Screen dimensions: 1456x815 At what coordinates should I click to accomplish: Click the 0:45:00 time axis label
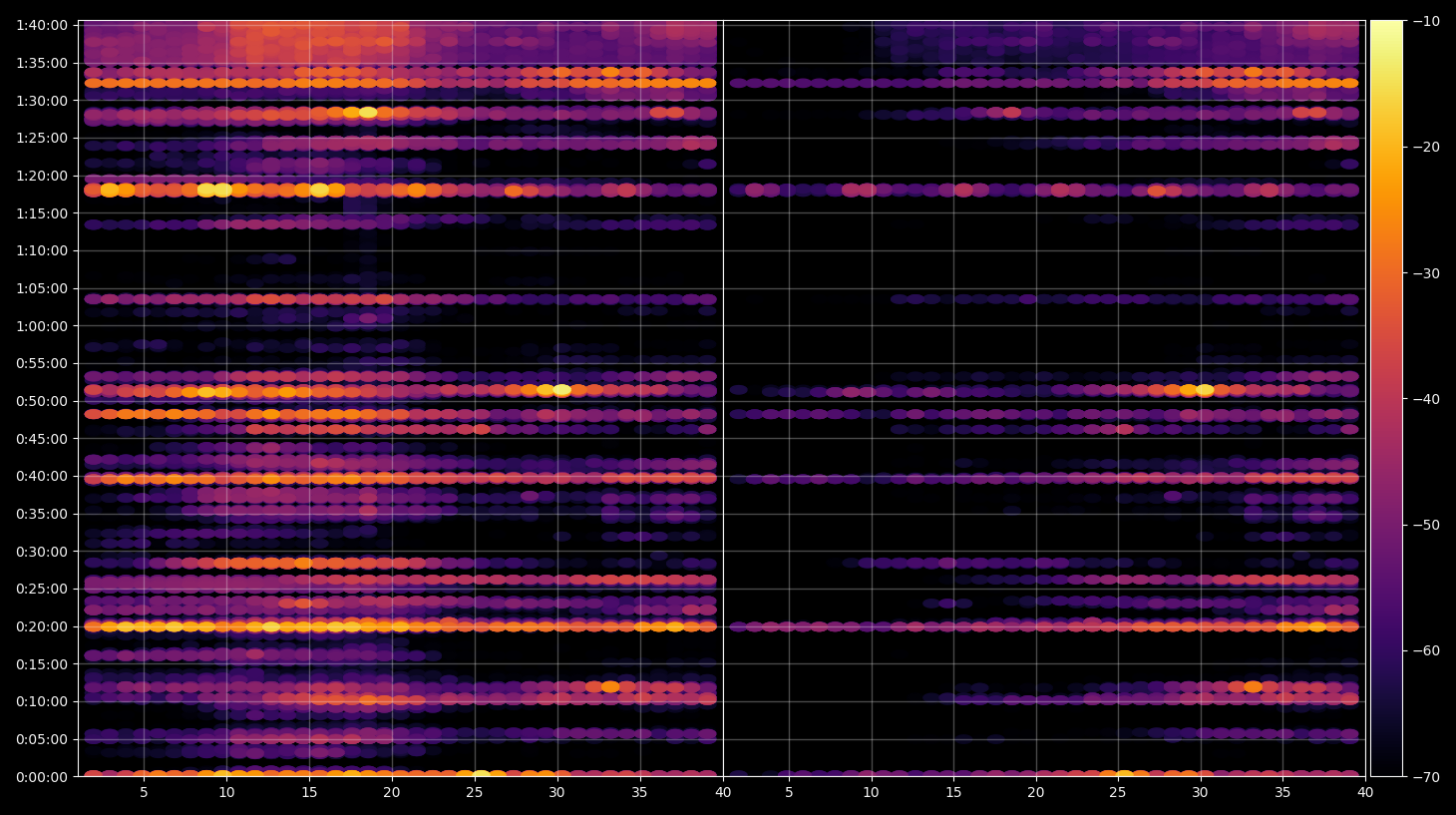[42, 439]
